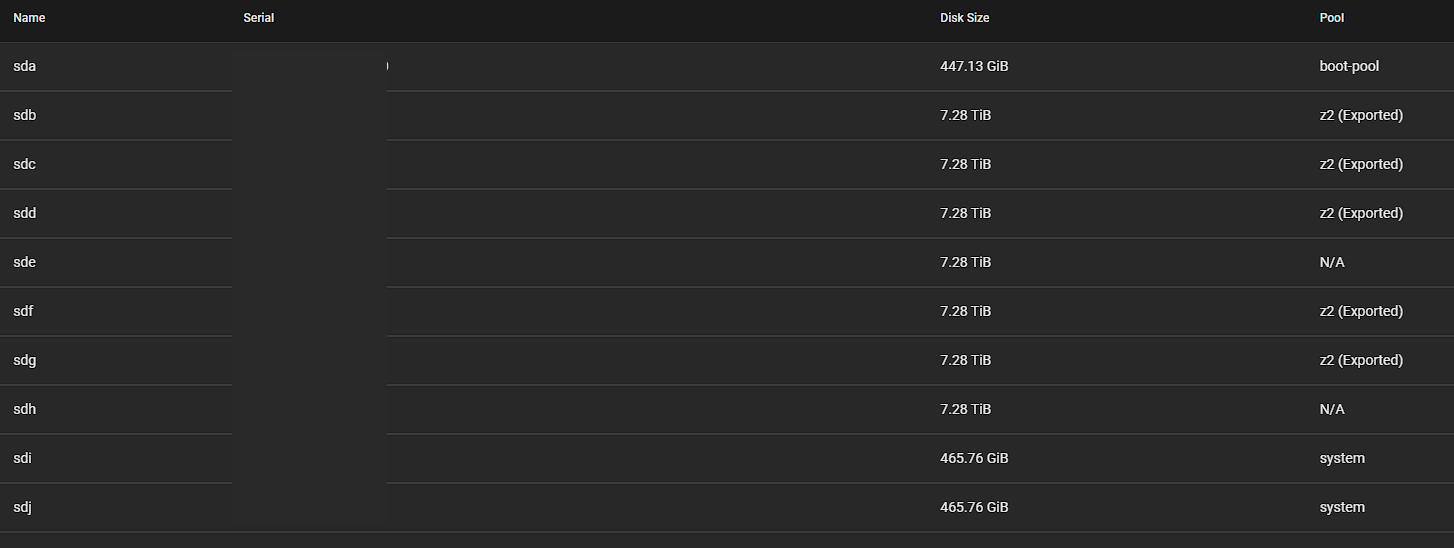Sort disks by Name column header

point(29,18)
